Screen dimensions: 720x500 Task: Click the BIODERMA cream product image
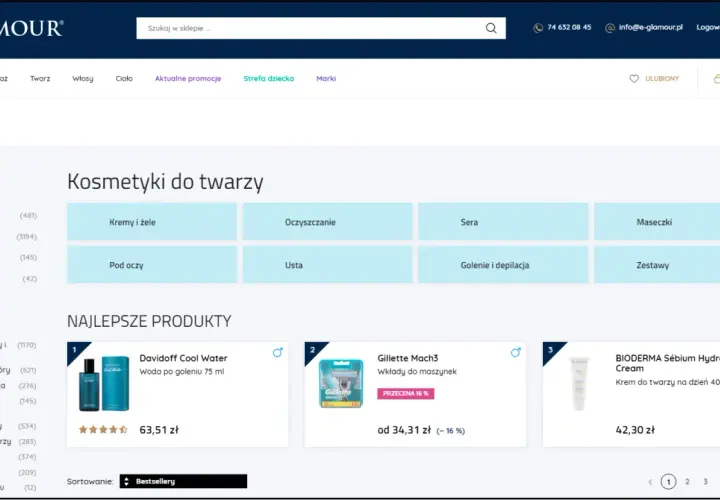pos(579,383)
